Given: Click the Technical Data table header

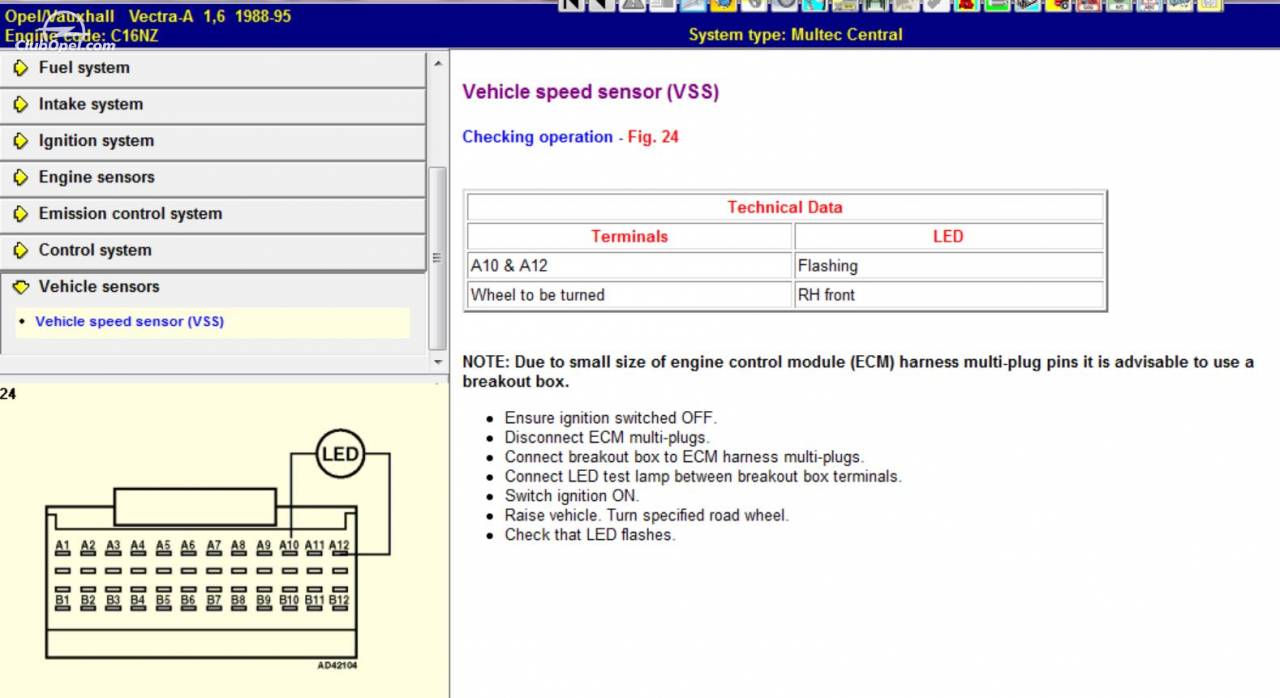Looking at the screenshot, I should coord(785,207).
